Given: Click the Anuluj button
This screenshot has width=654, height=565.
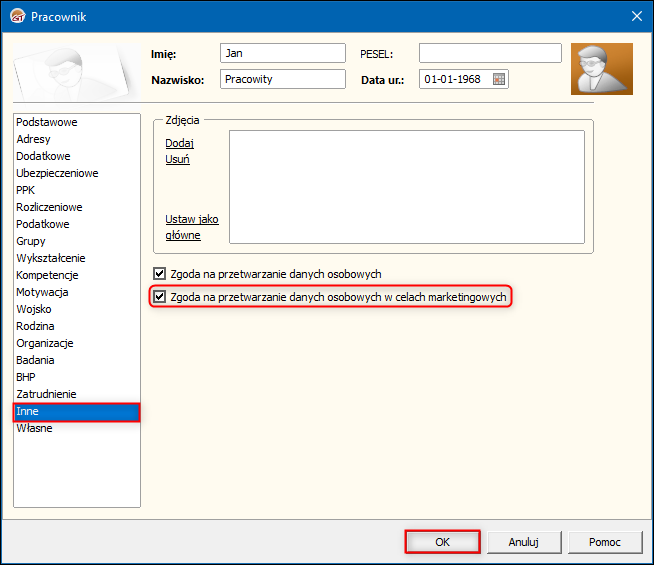Looking at the screenshot, I should click(x=524, y=542).
